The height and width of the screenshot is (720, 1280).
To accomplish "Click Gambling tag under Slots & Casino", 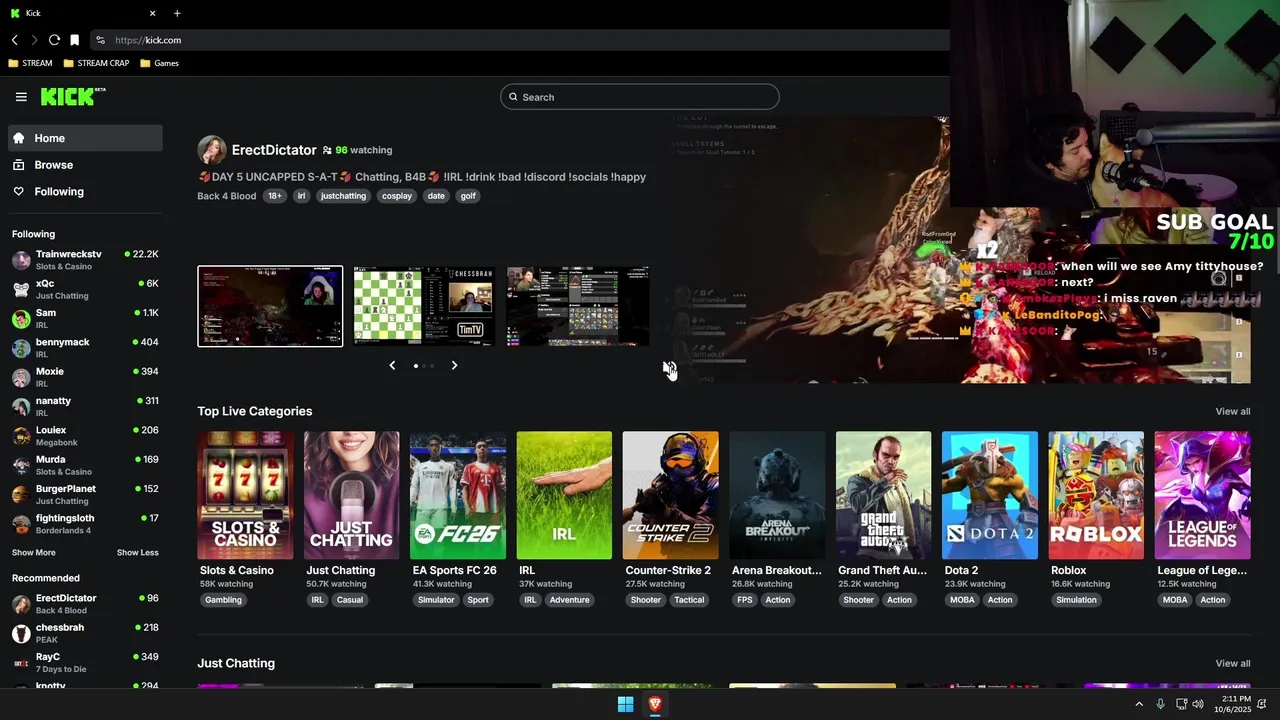I will (223, 600).
